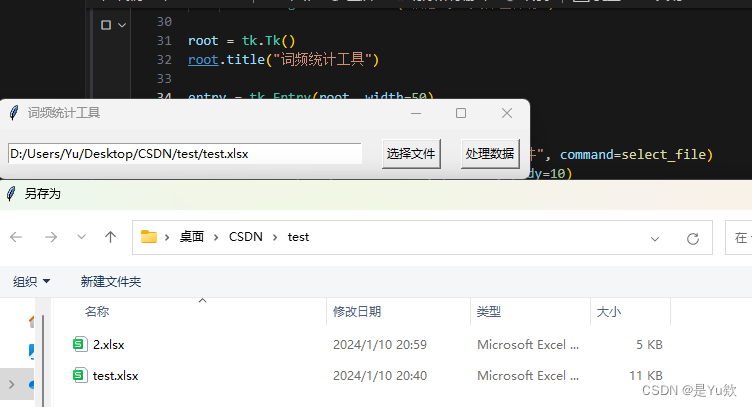
Task: Select the test.xlsx file
Action: [116, 376]
